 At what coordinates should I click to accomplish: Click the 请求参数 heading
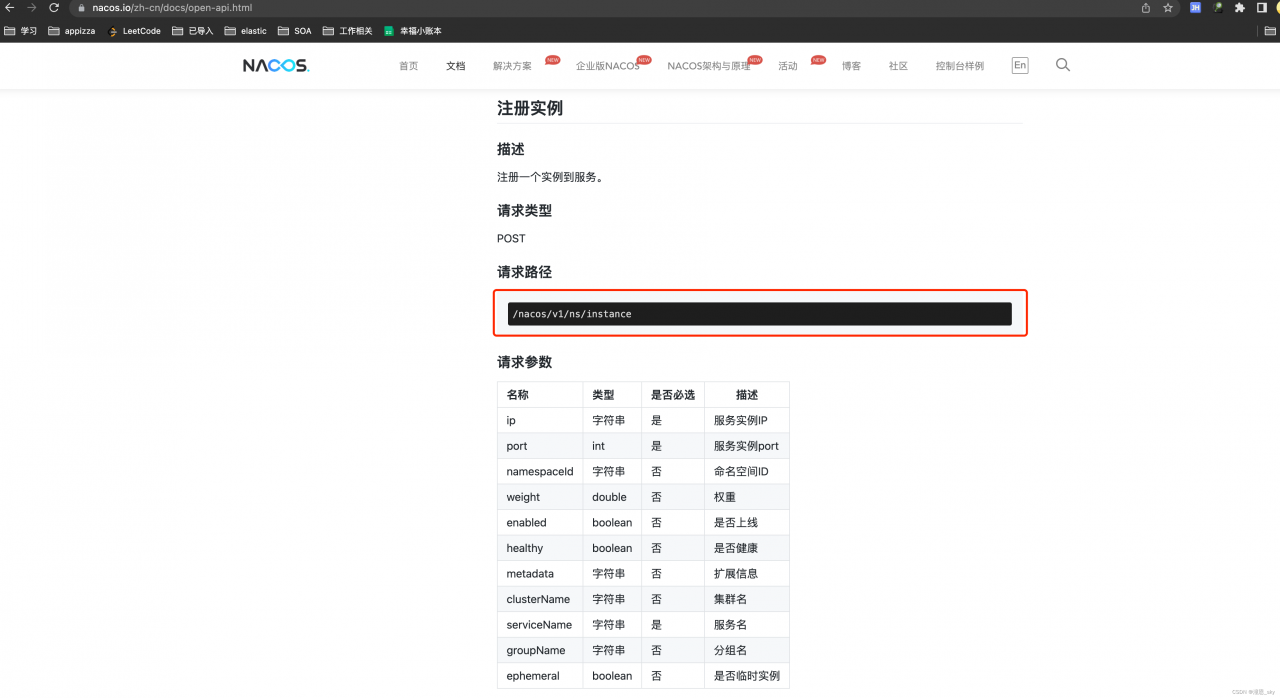tap(524, 362)
